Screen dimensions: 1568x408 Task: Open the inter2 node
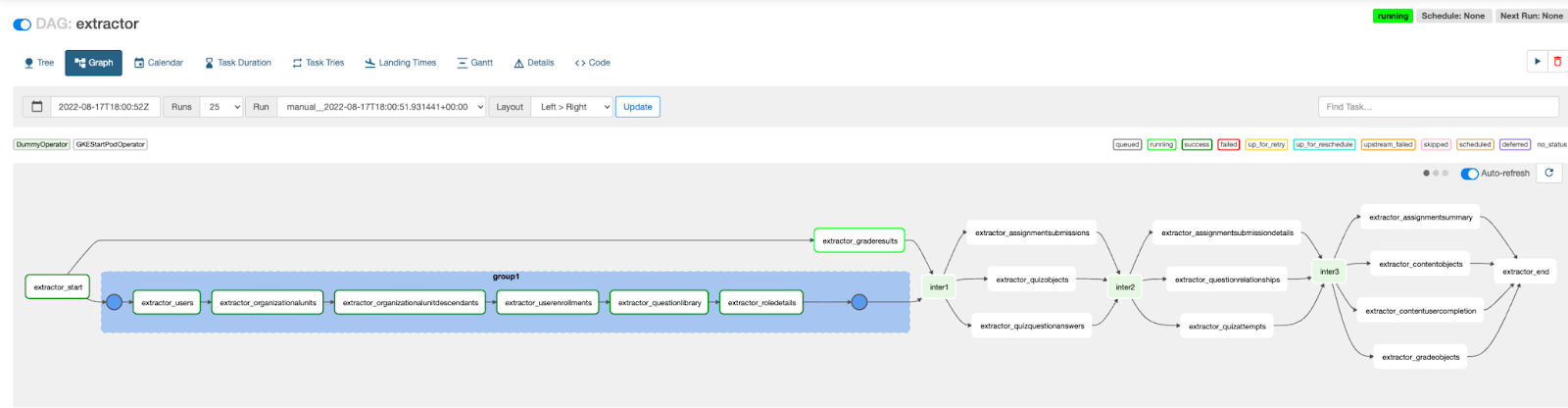[1125, 287]
